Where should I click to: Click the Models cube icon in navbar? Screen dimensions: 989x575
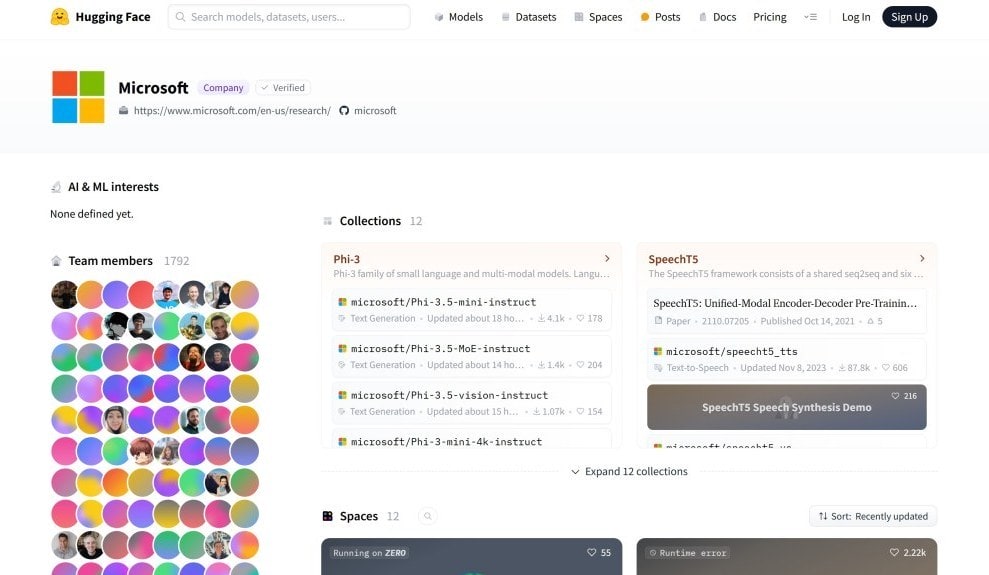[439, 17]
